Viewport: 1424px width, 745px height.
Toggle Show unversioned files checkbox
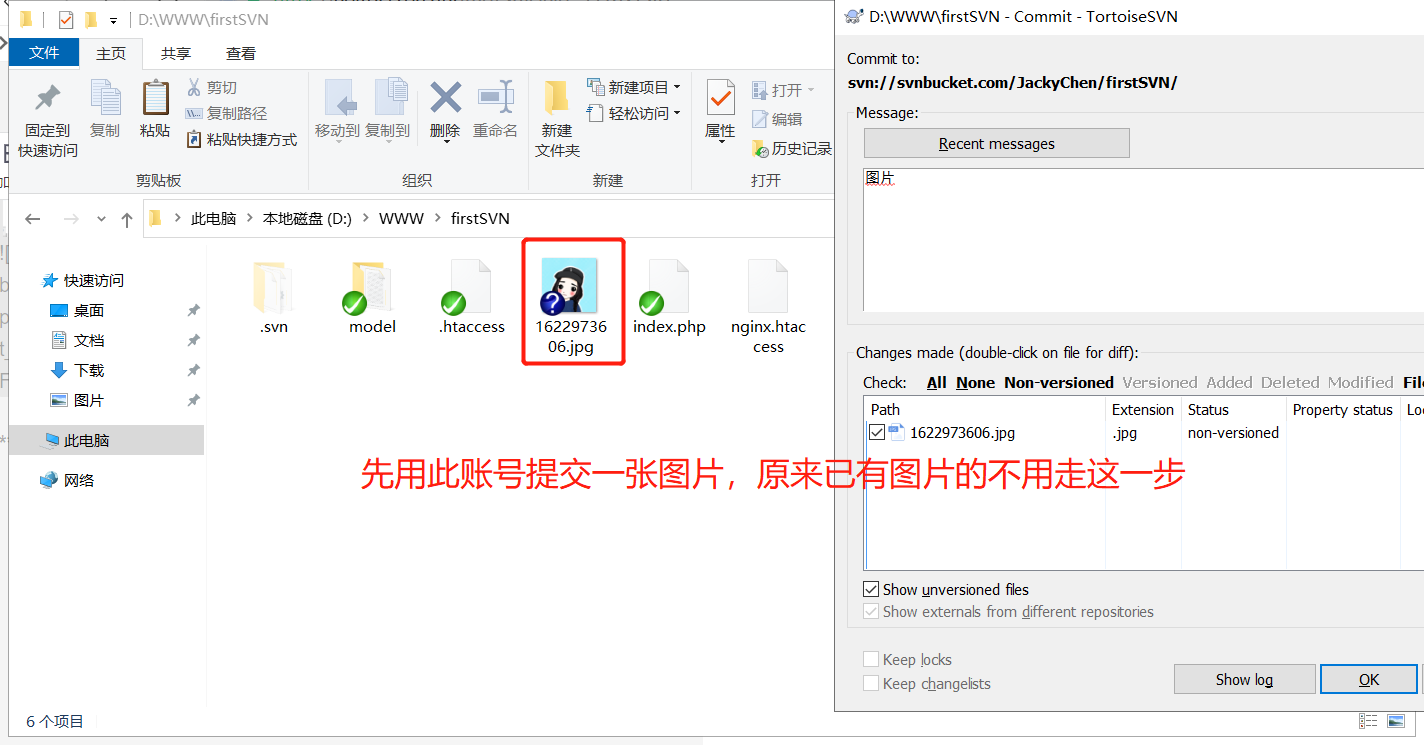point(871,589)
